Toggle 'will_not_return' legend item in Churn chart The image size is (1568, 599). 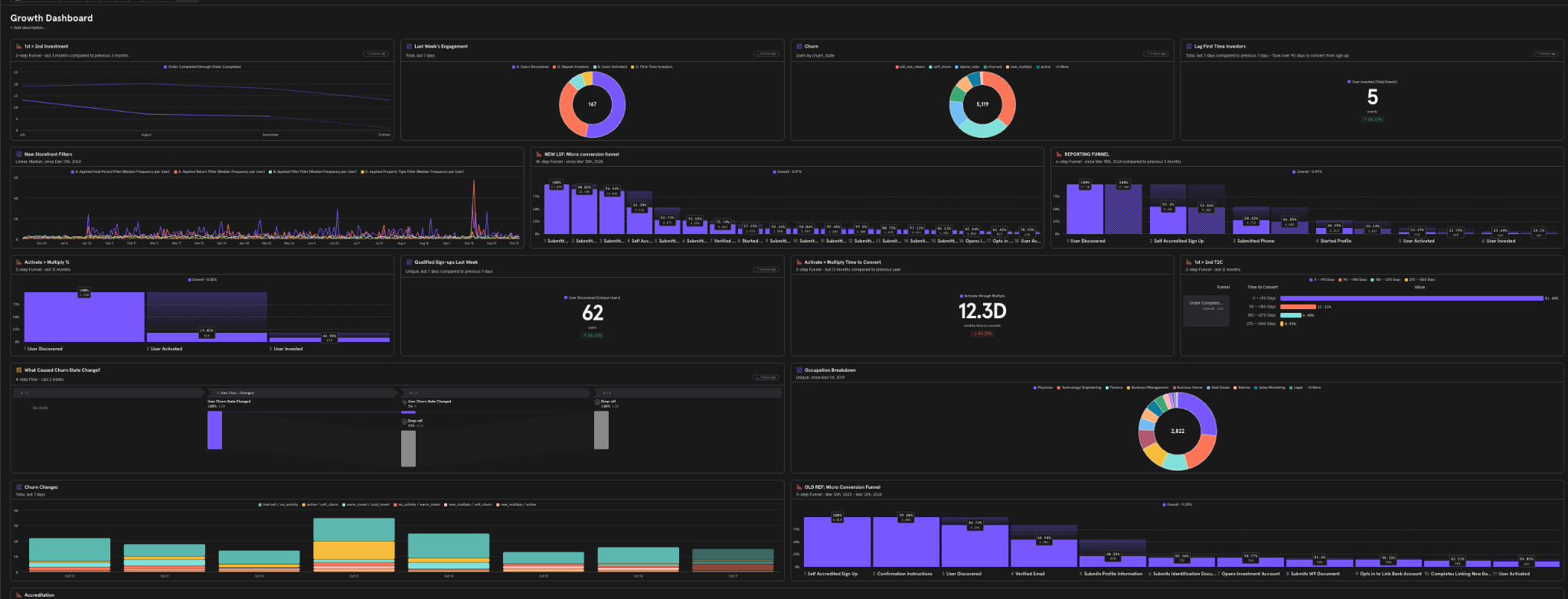pos(911,67)
